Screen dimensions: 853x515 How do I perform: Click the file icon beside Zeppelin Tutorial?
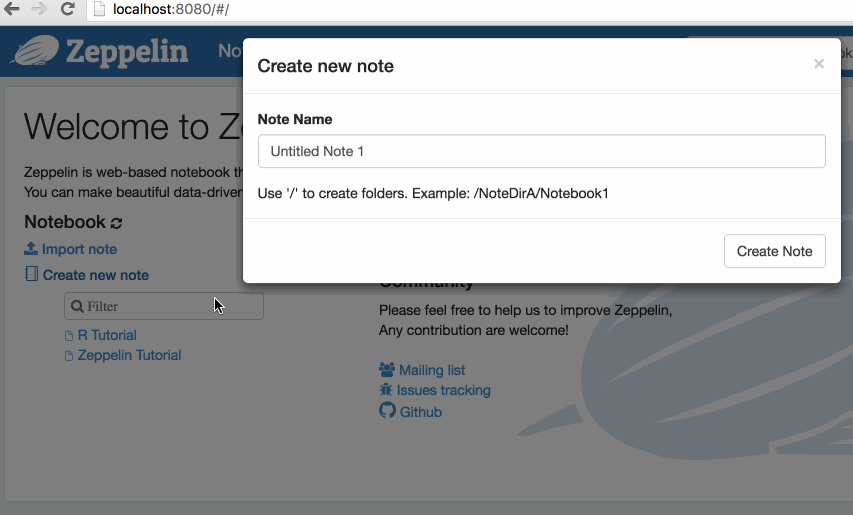tap(69, 356)
